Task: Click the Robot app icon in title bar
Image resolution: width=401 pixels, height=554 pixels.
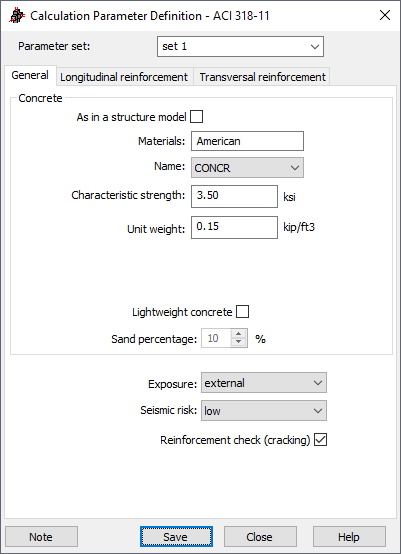Action: [x=17, y=16]
